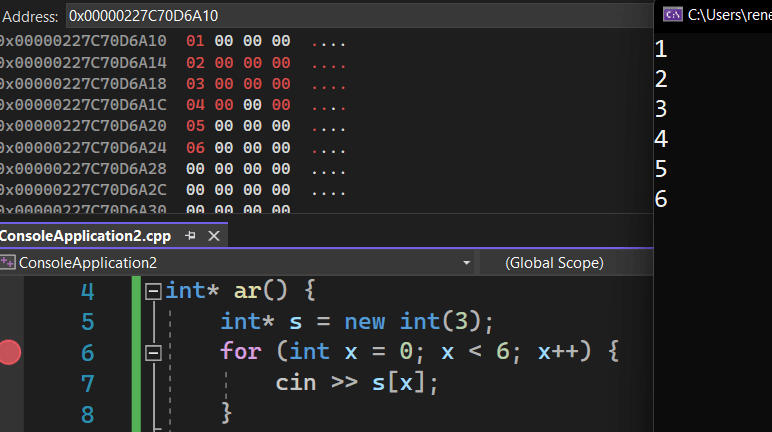Click memory row 0x00000227C70D6A10 address
This screenshot has width=772, height=432.
83,41
